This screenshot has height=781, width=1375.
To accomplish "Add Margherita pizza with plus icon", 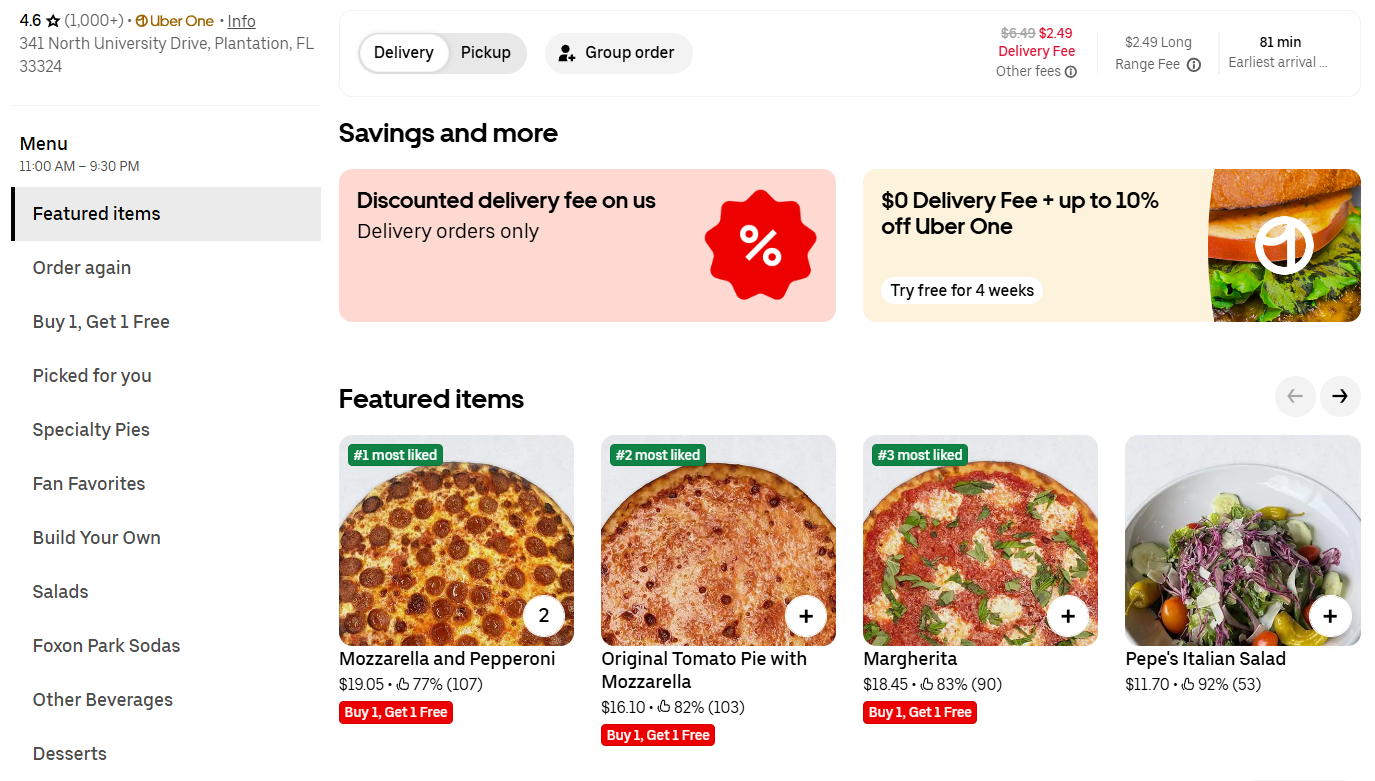I will tap(1068, 616).
